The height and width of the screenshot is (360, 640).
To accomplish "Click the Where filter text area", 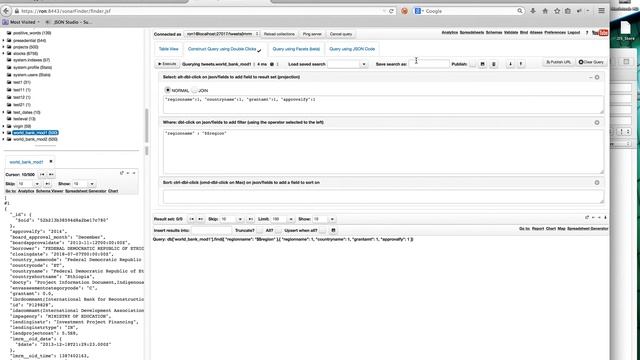I will pyautogui.click(x=383, y=151).
